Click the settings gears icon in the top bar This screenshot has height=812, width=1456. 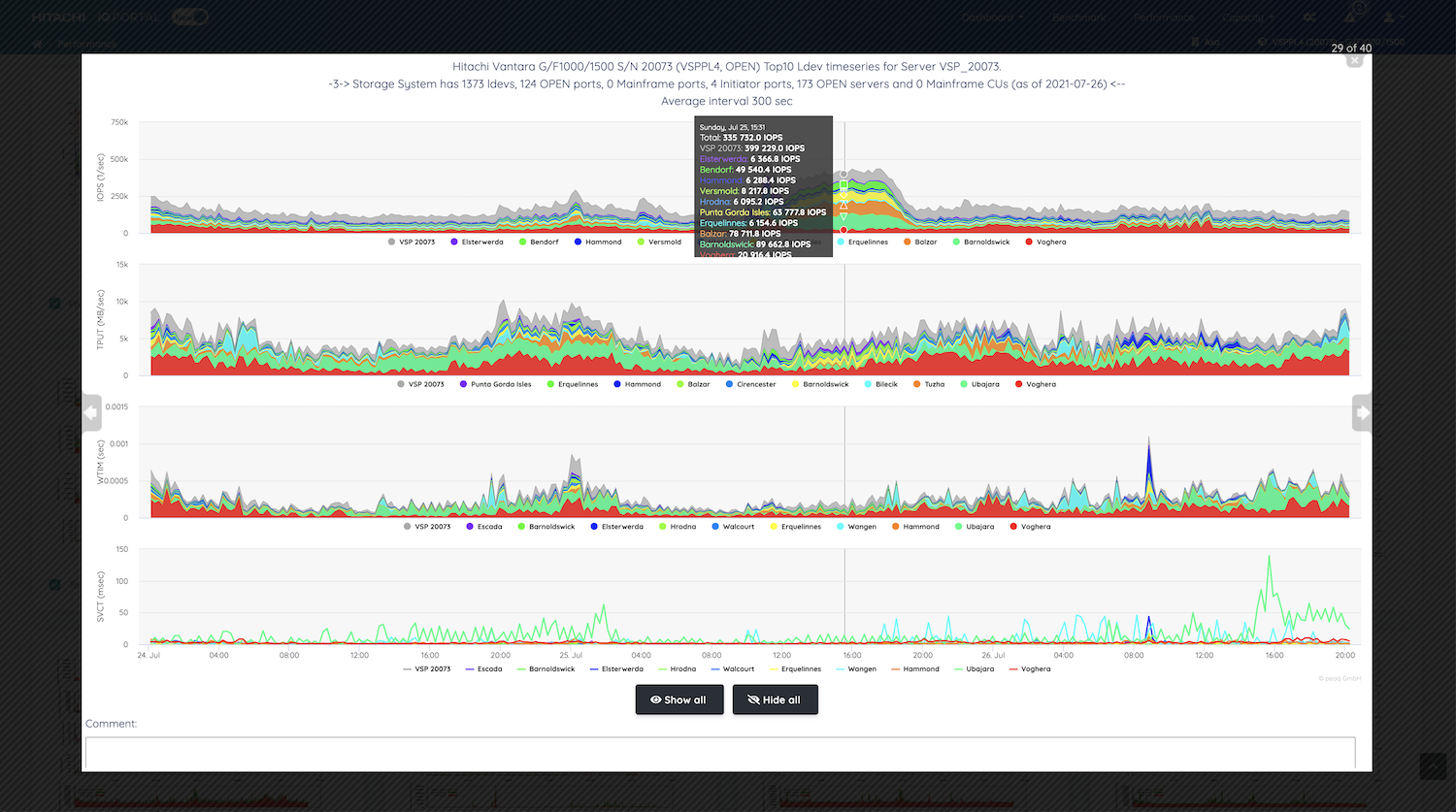tap(1309, 17)
